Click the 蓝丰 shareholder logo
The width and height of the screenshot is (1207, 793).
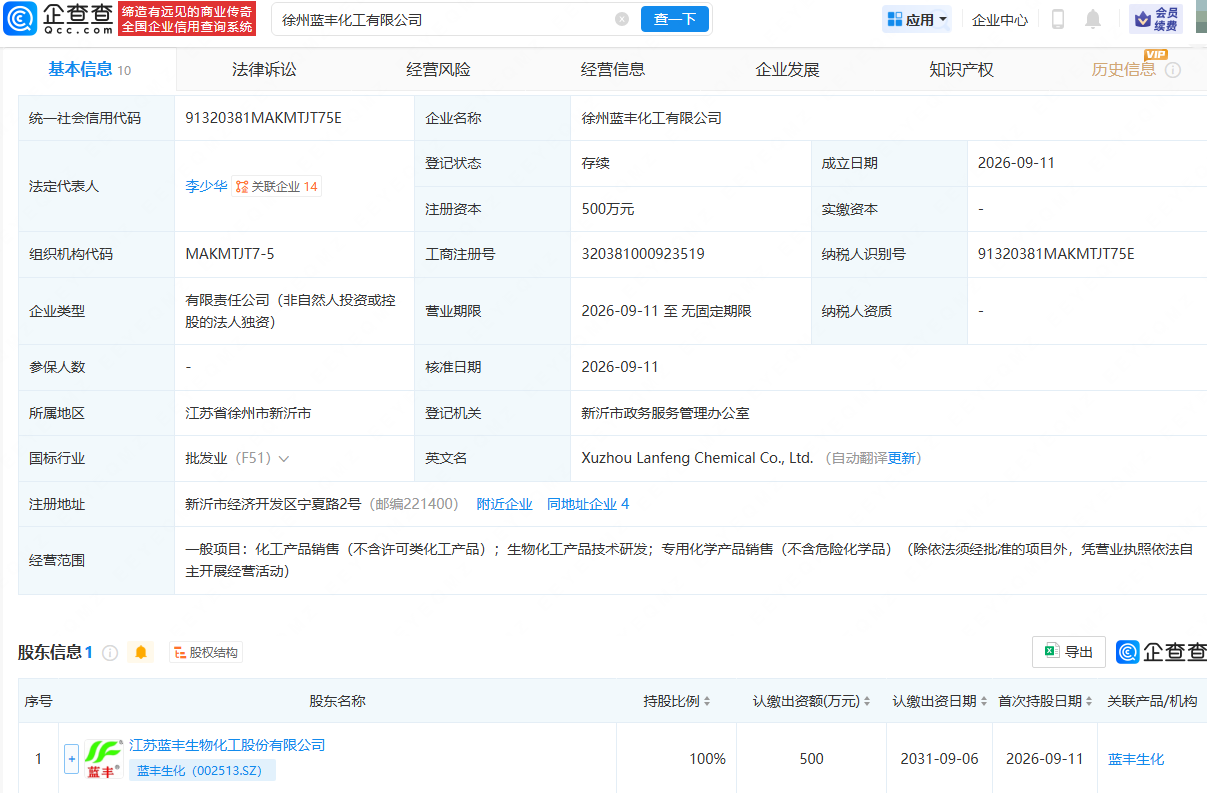(x=104, y=759)
